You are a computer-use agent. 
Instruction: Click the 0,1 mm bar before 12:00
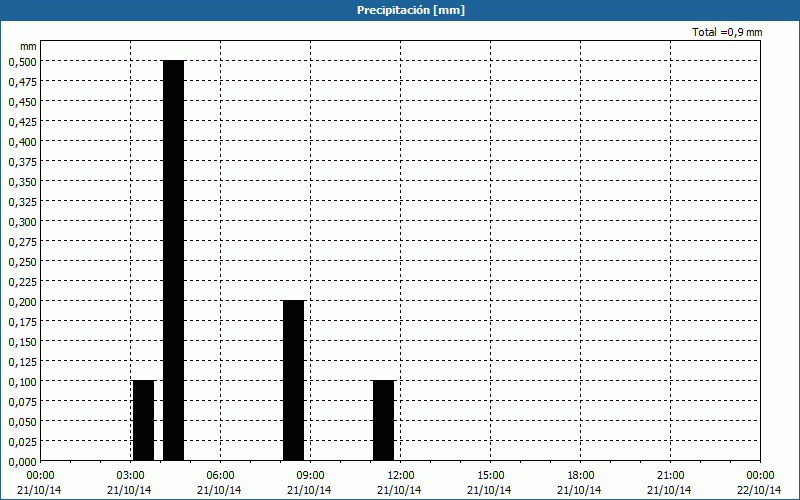click(x=383, y=420)
